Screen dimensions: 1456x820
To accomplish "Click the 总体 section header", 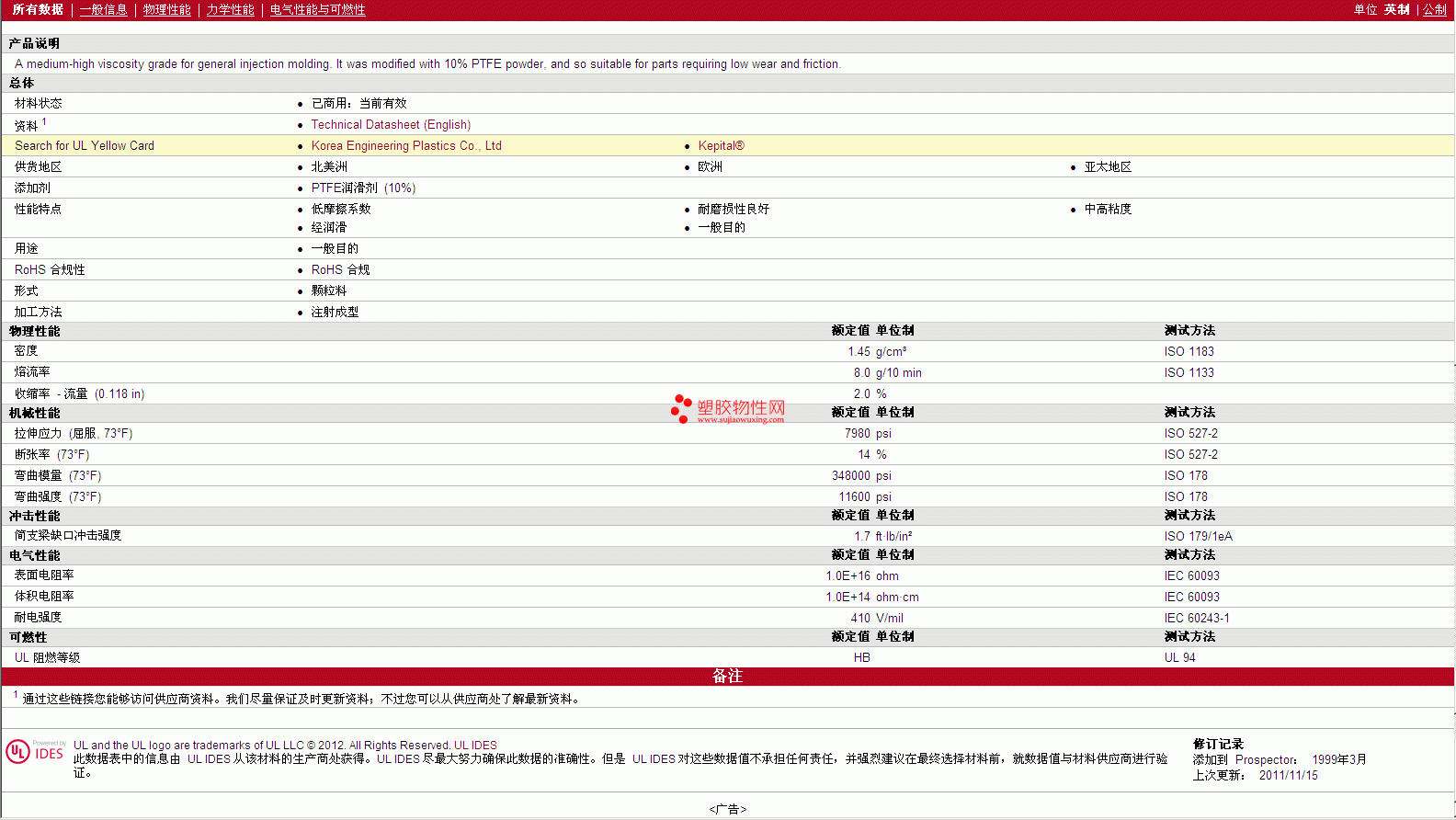I will (x=21, y=83).
